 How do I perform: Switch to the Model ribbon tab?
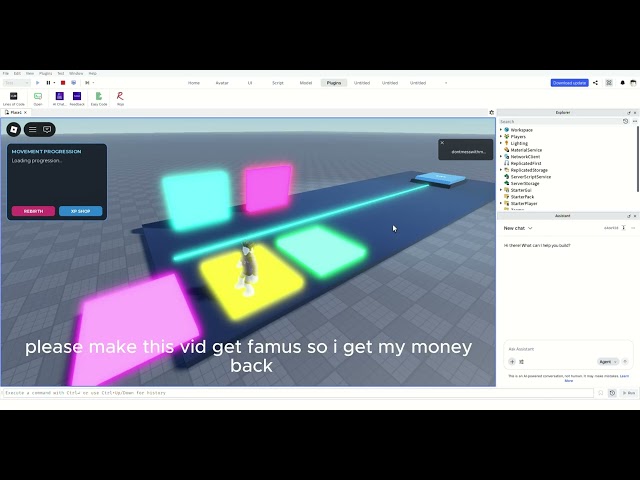pos(306,83)
